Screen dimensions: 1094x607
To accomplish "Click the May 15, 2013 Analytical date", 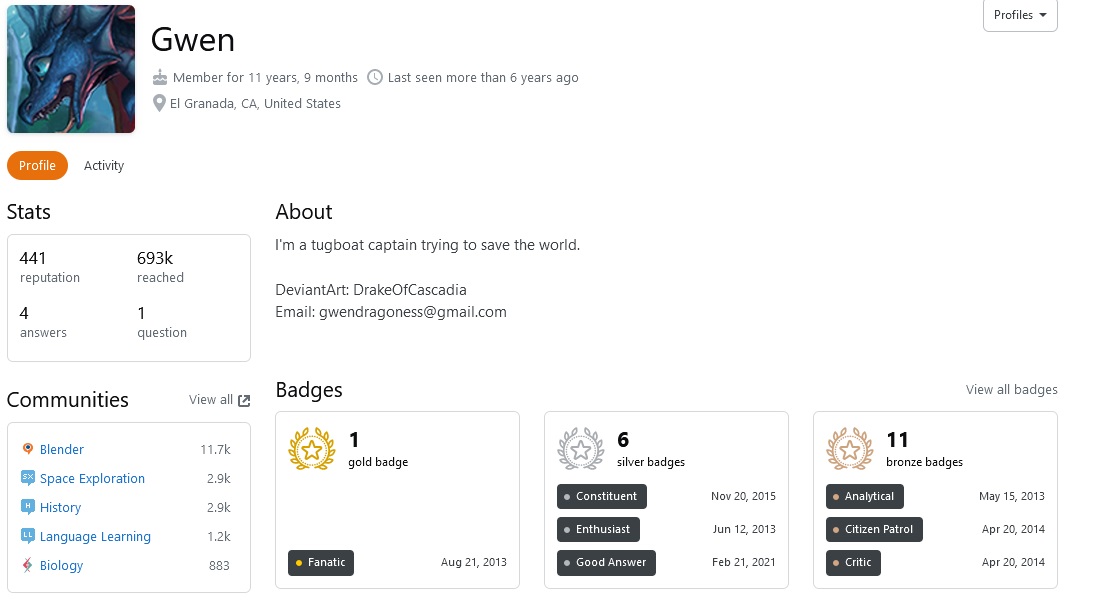I will coord(1012,496).
